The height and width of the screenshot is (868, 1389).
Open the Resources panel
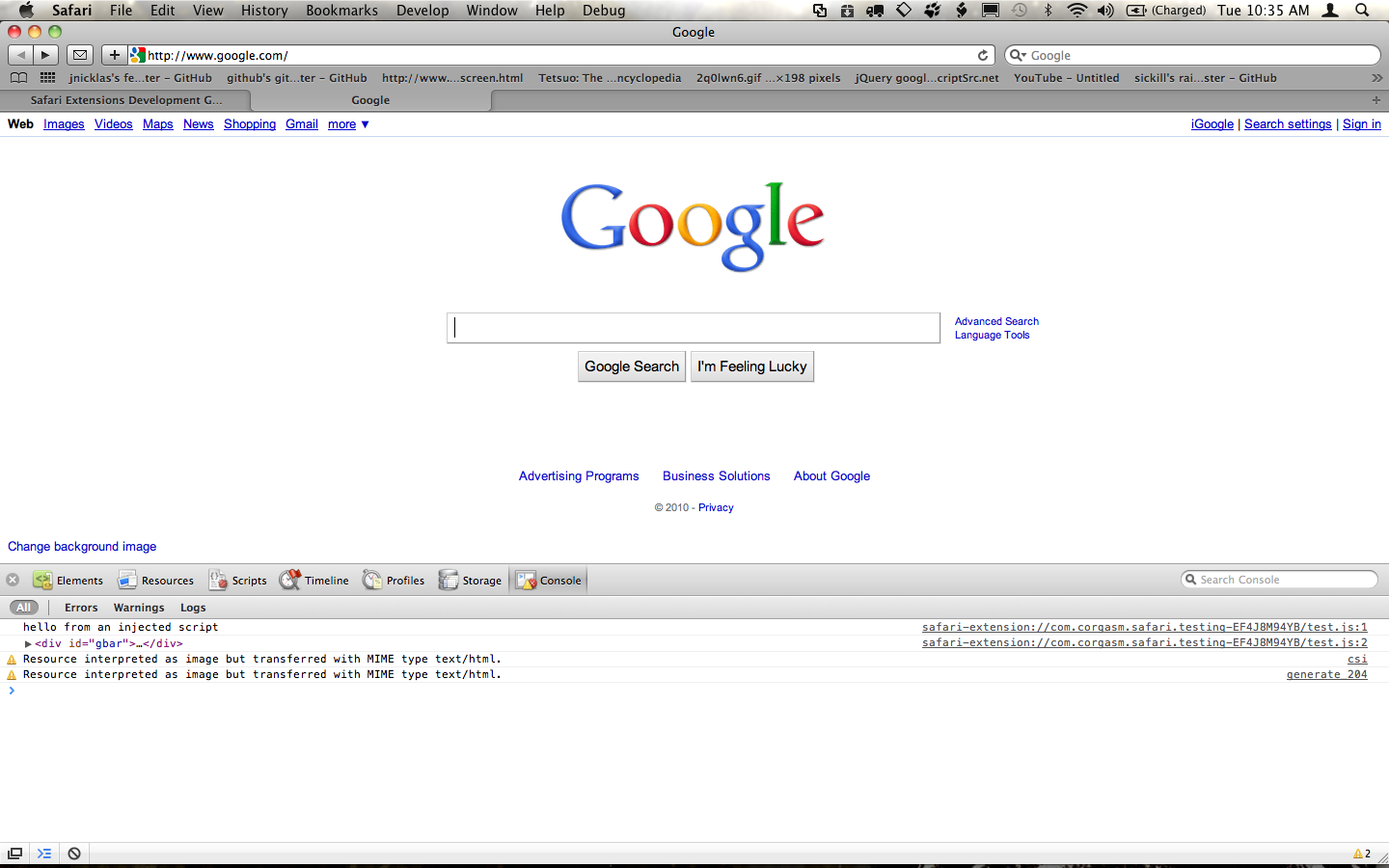(x=155, y=581)
